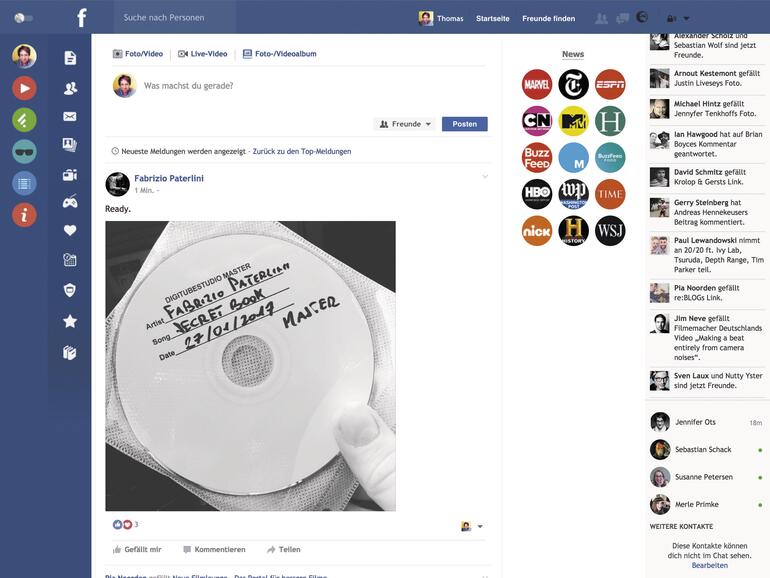Open chat with Susanne Petersen

tap(707, 477)
